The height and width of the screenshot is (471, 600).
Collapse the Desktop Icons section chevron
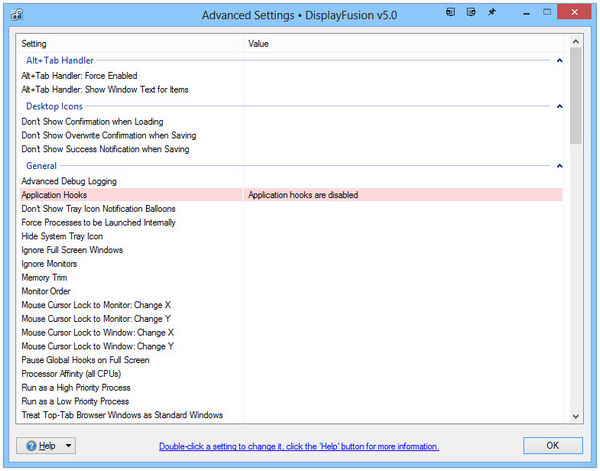click(x=559, y=106)
